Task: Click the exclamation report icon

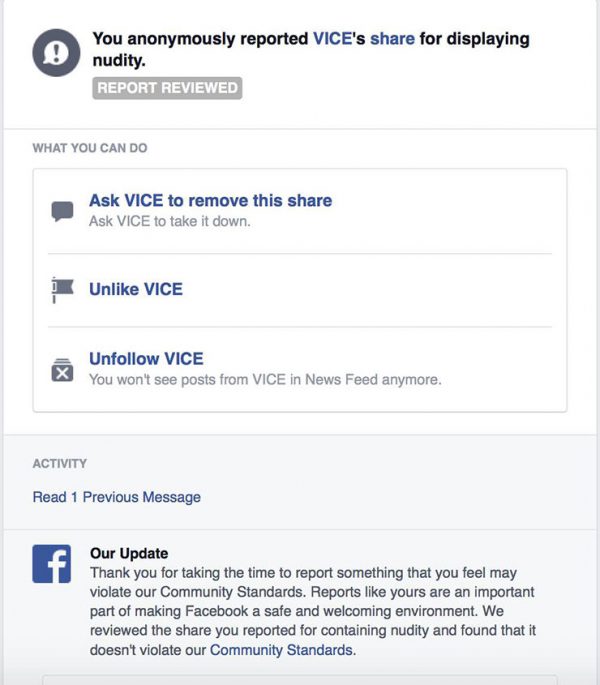Action: pyautogui.click(x=56, y=53)
